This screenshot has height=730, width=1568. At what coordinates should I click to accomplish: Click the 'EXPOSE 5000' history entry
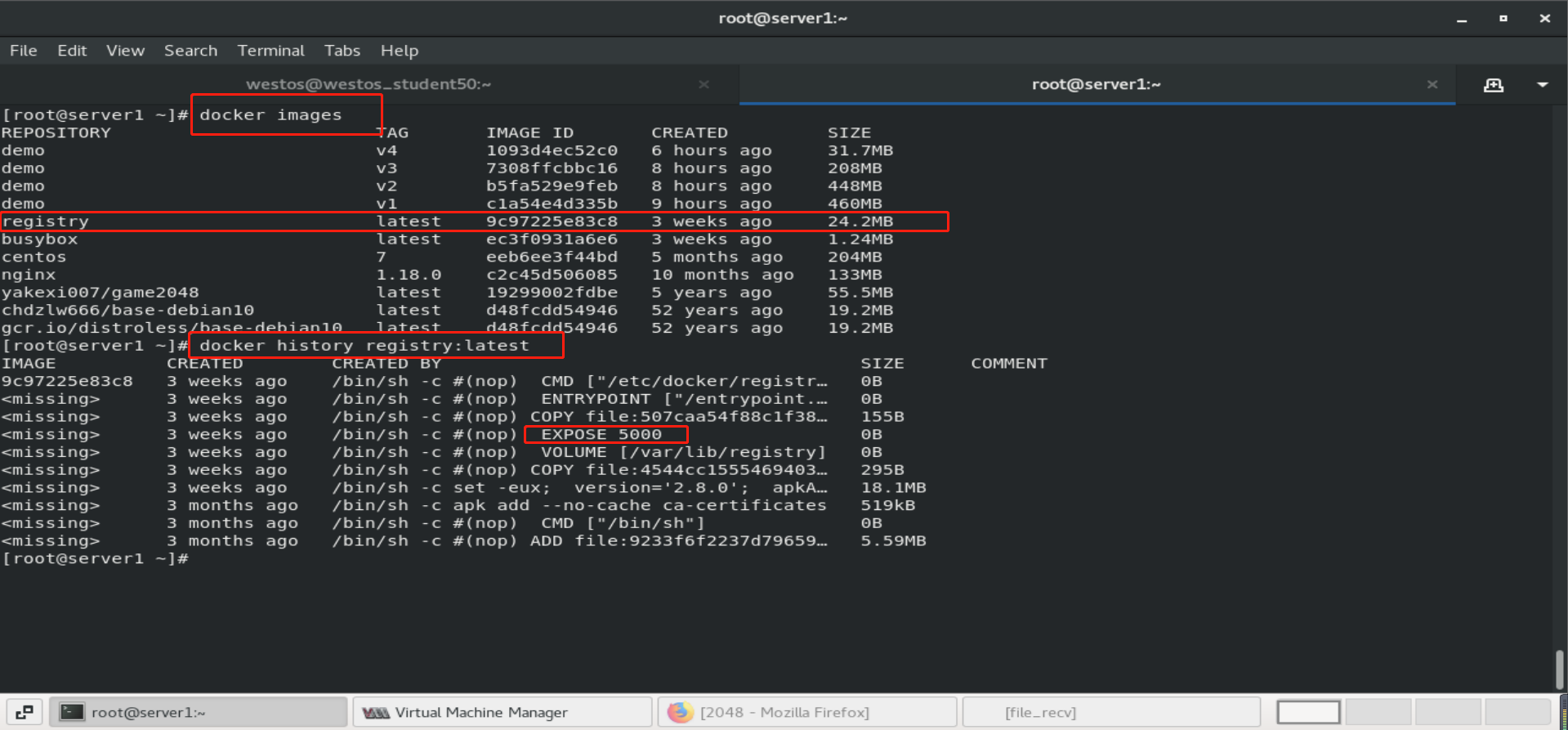click(601, 435)
